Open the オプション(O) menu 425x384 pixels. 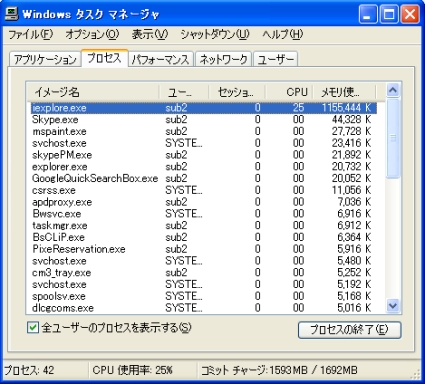click(x=92, y=34)
